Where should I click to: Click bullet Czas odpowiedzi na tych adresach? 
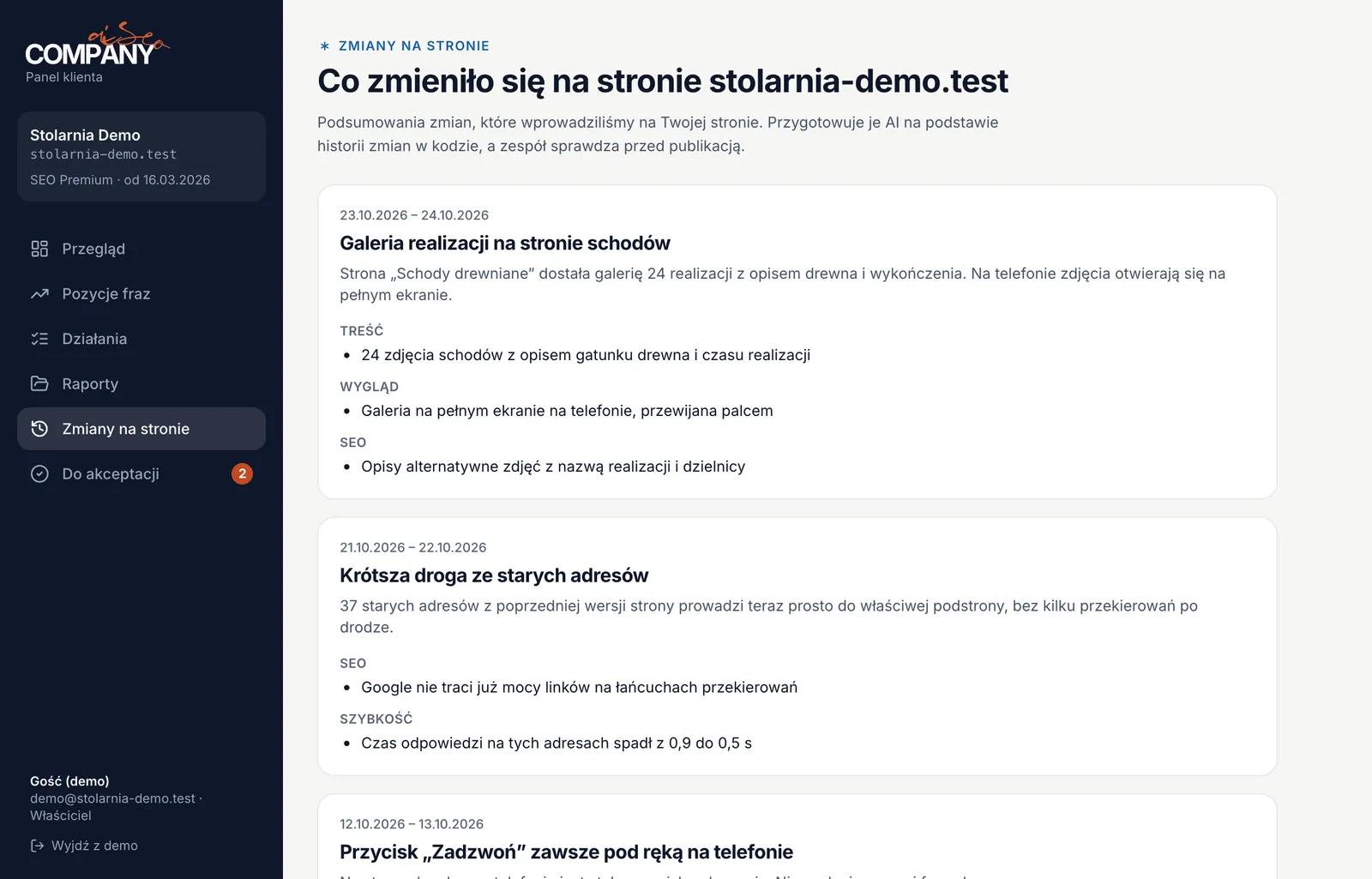click(x=557, y=743)
